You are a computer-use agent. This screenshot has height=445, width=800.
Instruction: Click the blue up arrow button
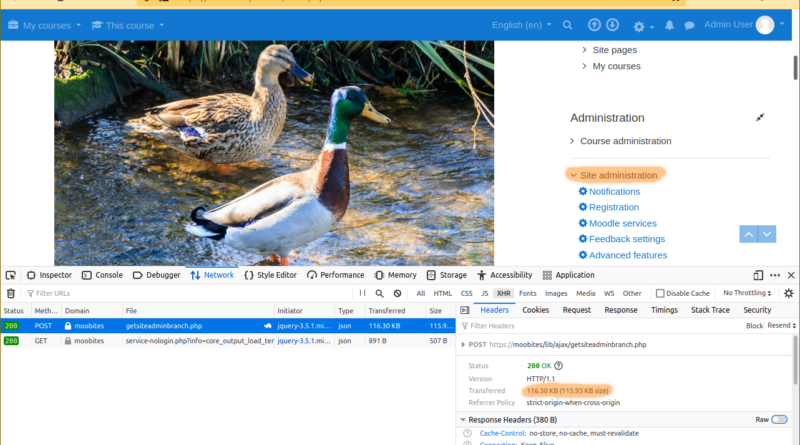(x=748, y=234)
